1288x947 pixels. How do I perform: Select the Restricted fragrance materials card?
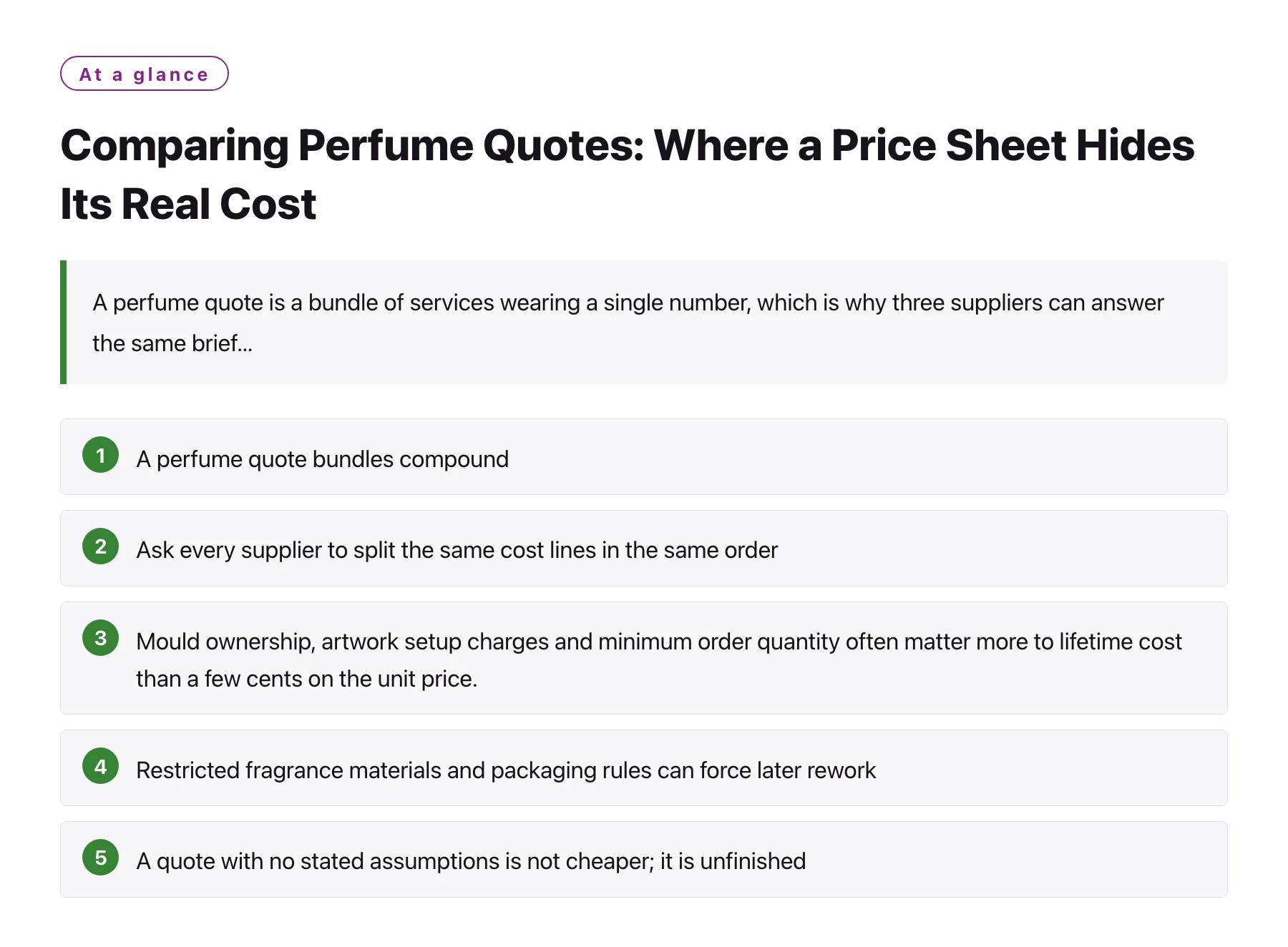(x=644, y=768)
